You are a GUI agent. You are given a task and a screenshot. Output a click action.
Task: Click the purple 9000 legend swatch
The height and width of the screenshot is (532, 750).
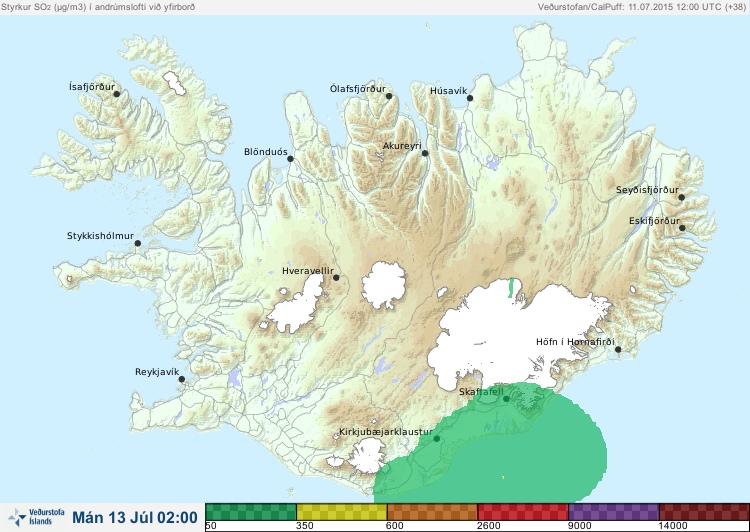point(614,512)
